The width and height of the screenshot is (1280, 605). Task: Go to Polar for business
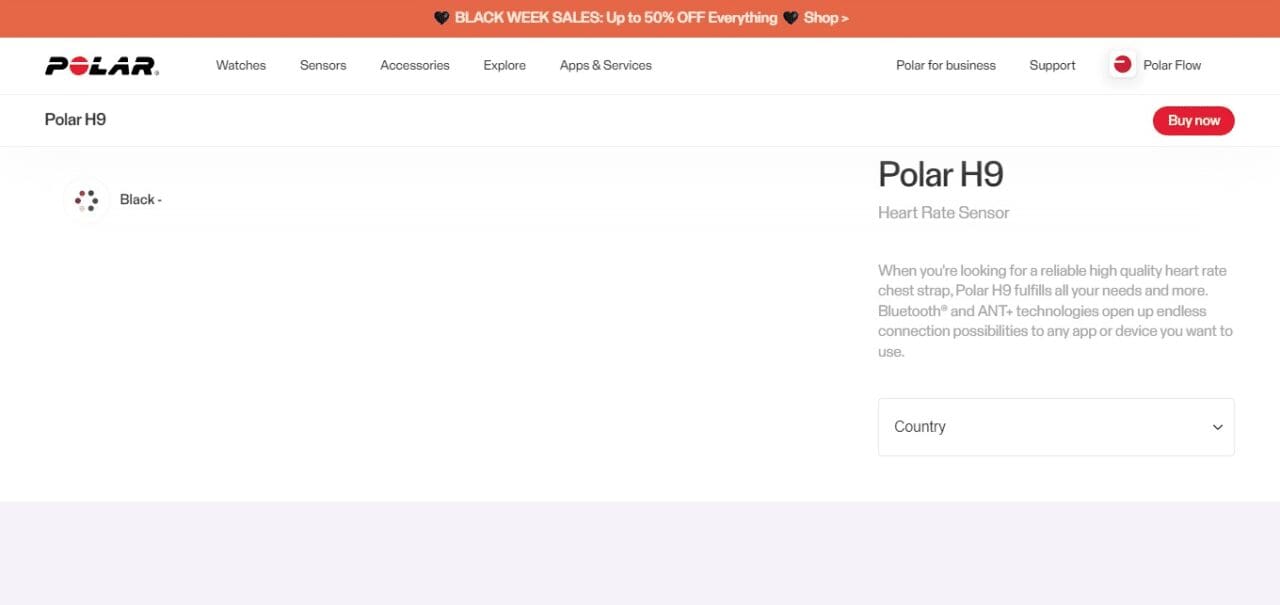[946, 65]
